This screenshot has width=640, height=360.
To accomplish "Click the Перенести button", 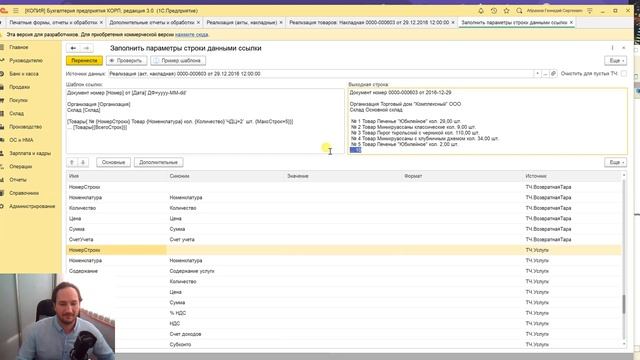I will (x=84, y=60).
